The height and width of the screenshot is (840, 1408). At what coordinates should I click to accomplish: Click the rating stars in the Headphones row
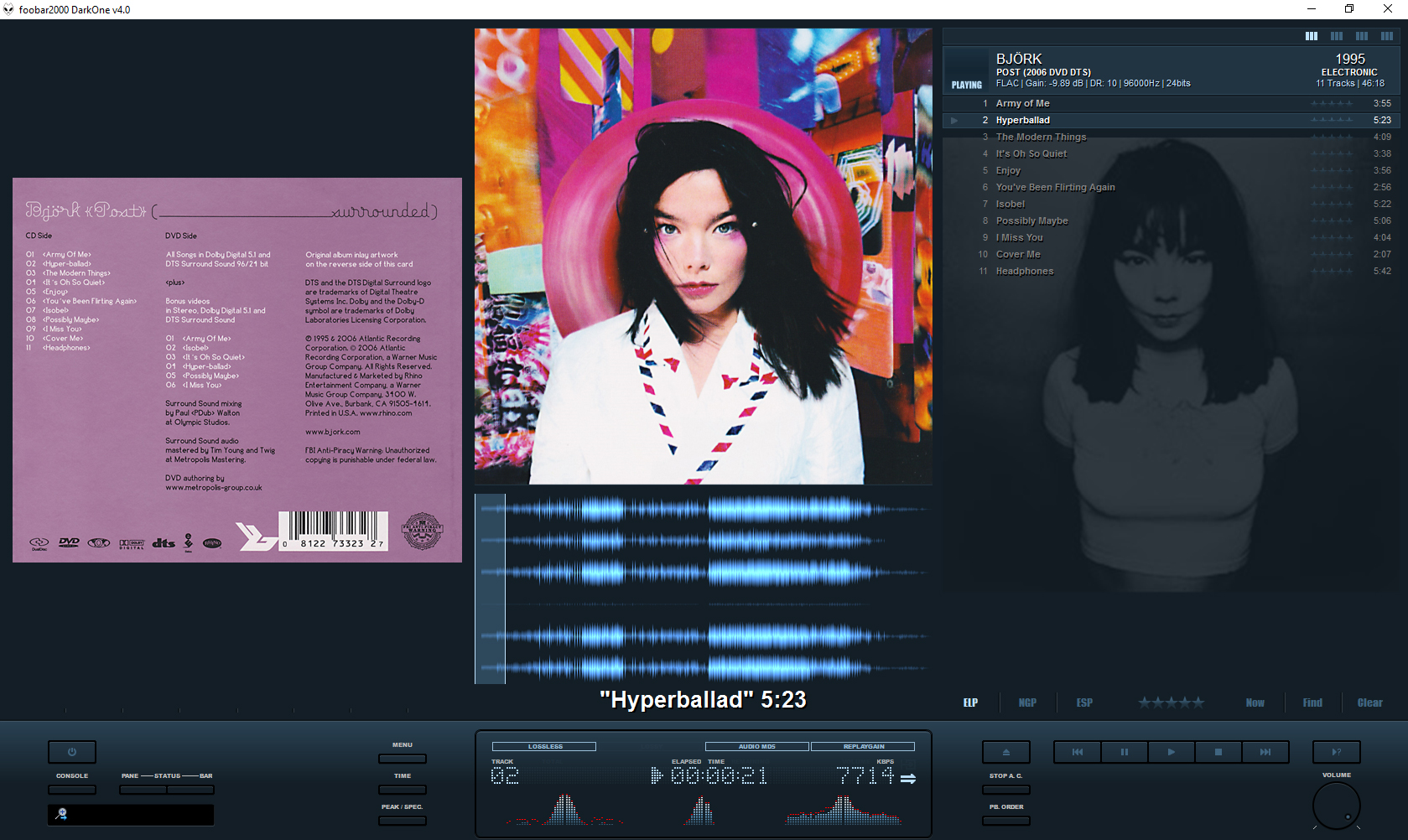pos(1332,271)
